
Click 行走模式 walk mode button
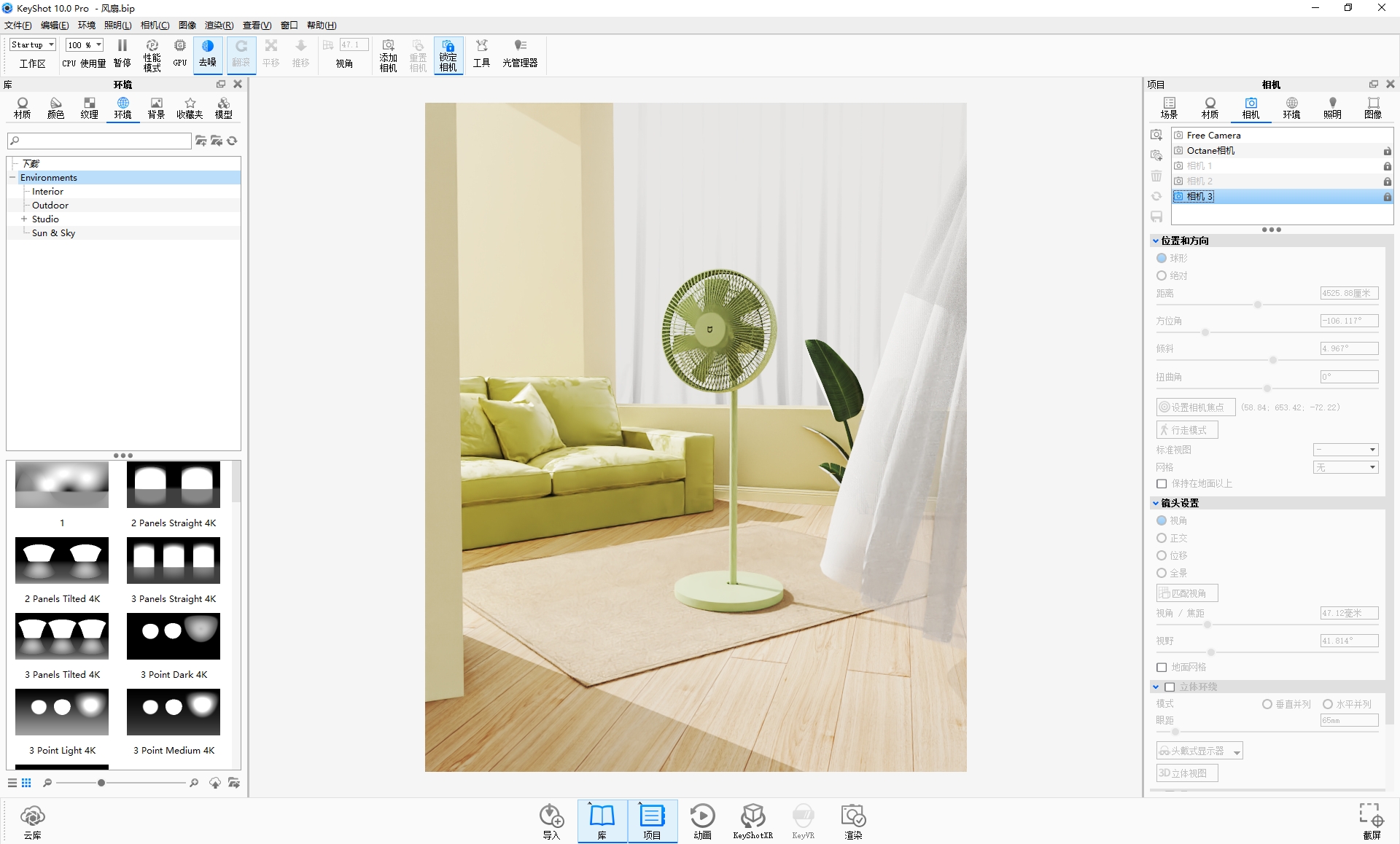pyautogui.click(x=1187, y=430)
